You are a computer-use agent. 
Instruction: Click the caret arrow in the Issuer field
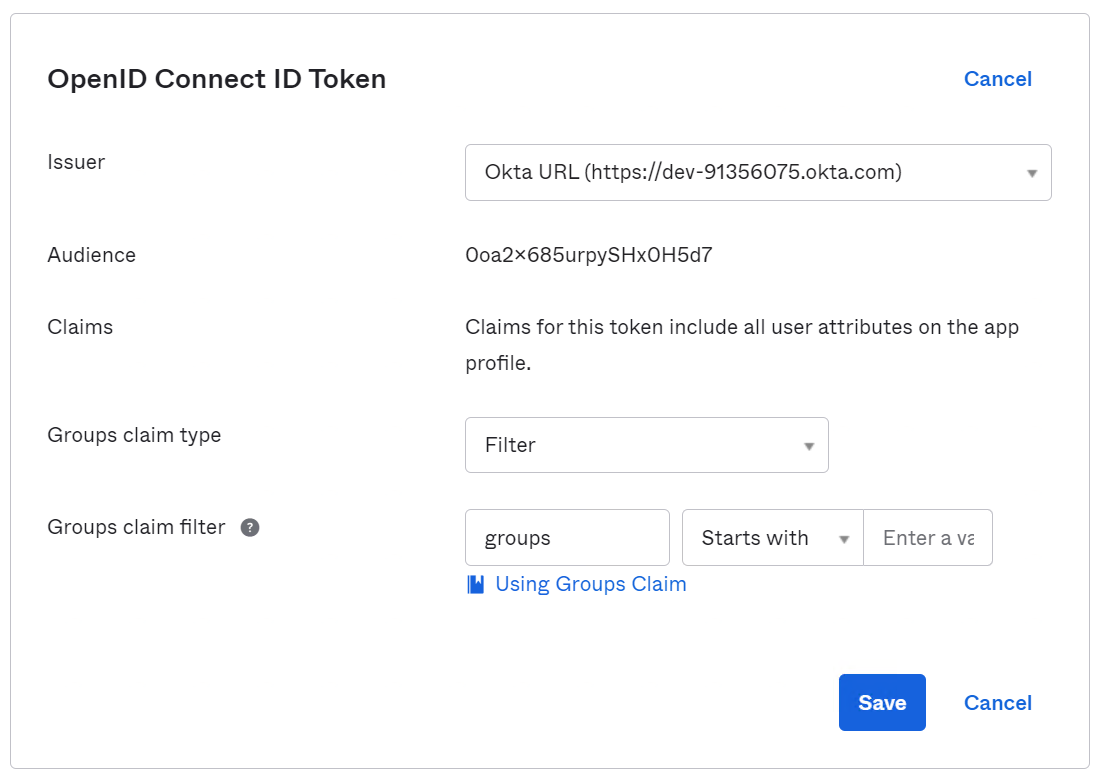1031,173
